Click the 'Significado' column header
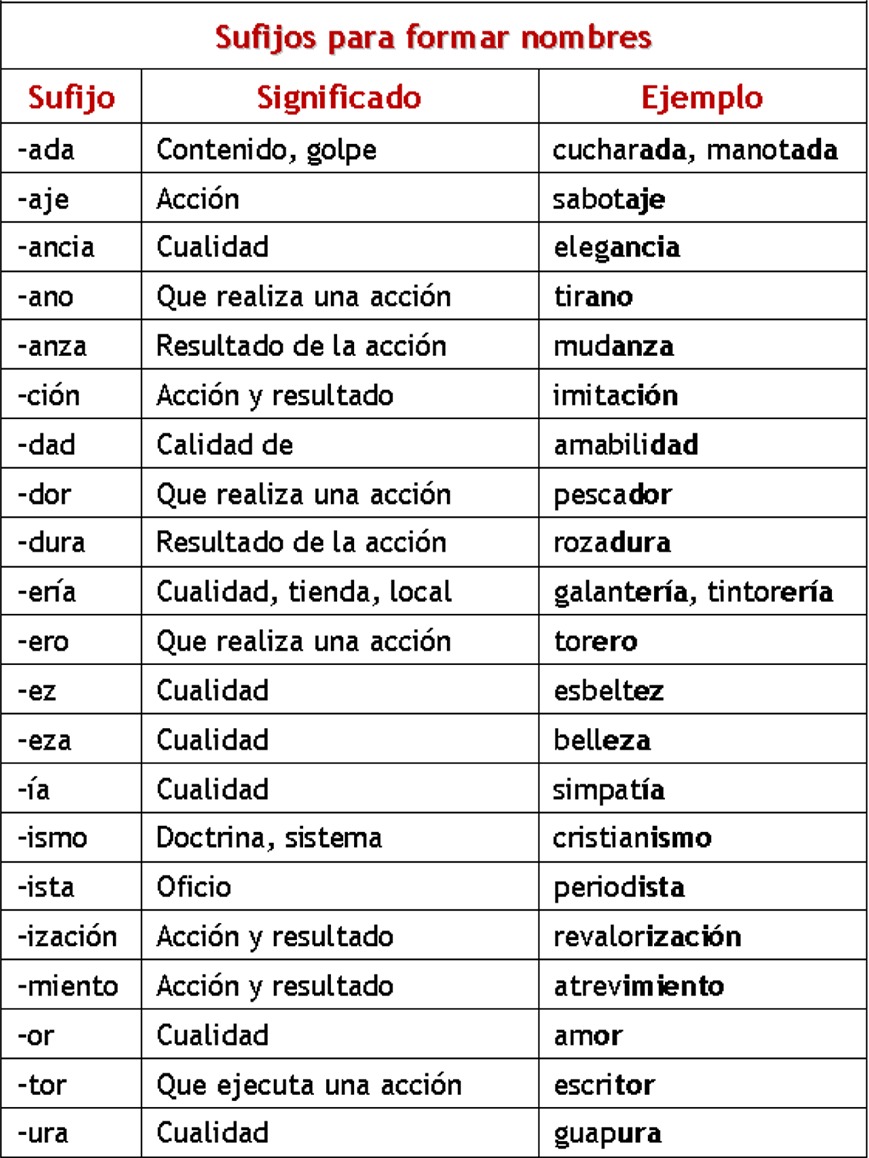The width and height of the screenshot is (869, 1158). coord(339,98)
